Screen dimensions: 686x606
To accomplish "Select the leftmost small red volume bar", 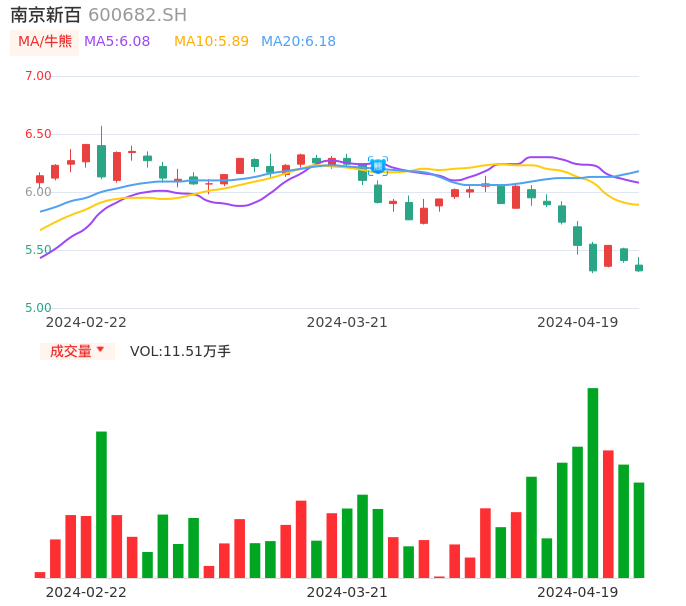I will (x=40, y=574).
